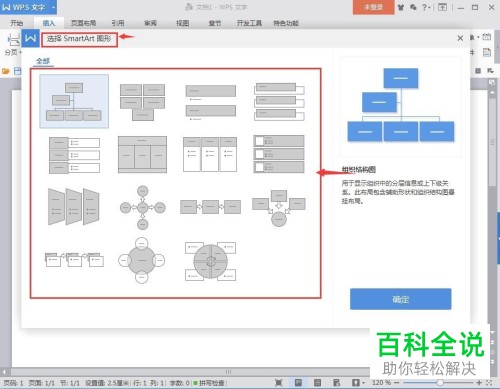Pick the three-column list layout
Screen dimensions: 500x389
tap(210, 154)
